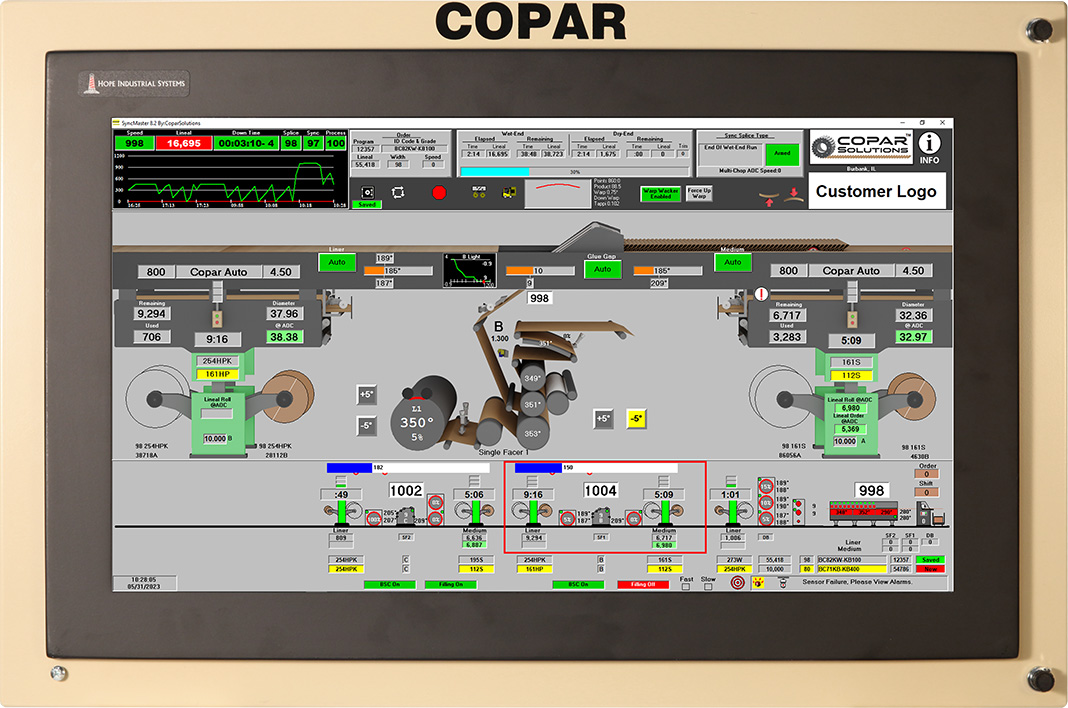
Task: Click the yellow alarm light icon
Action: [758, 583]
